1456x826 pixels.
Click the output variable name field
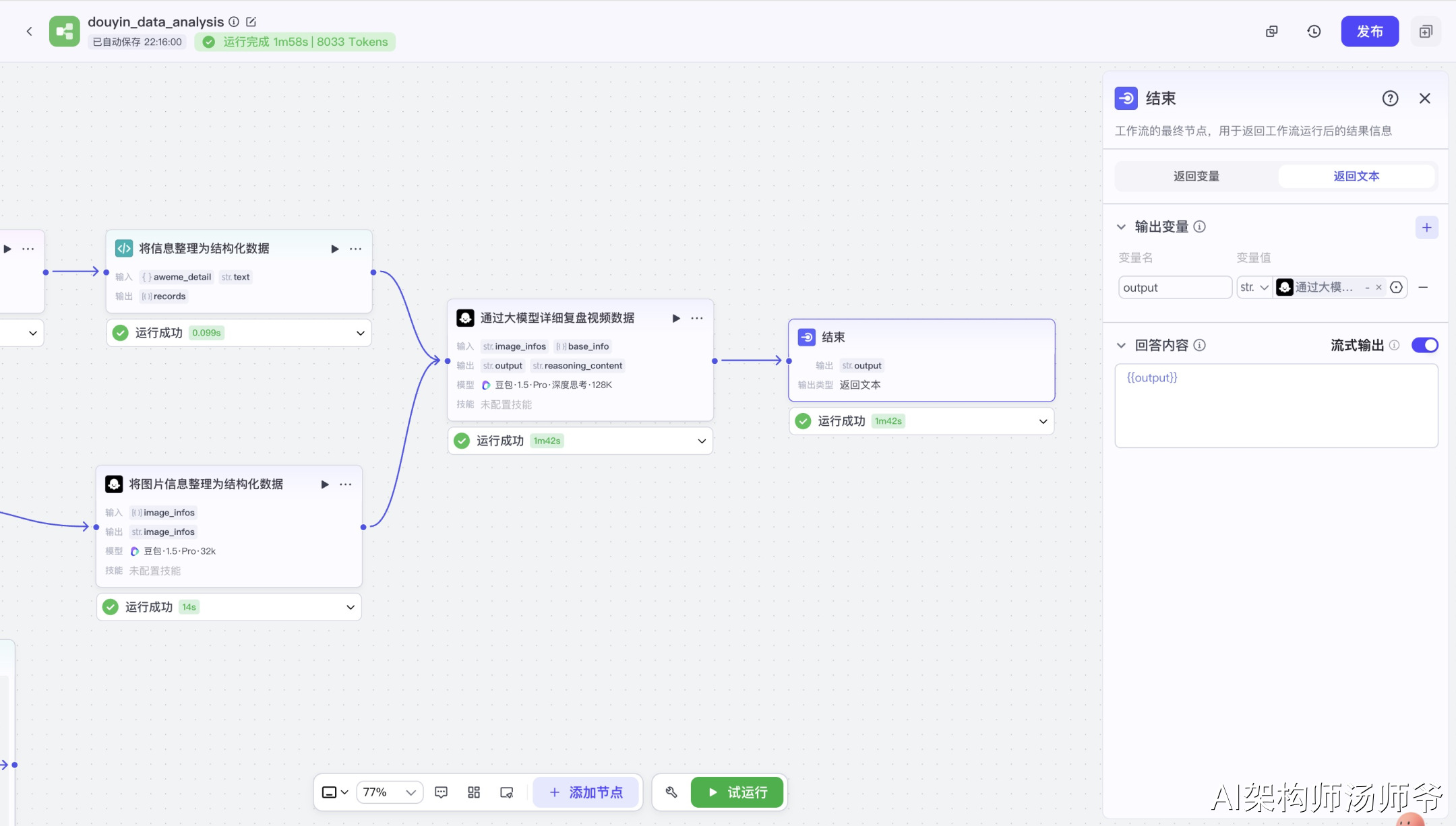tap(1174, 288)
